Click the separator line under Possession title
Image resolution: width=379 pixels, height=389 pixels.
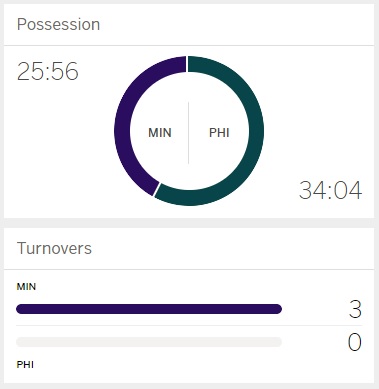pos(189,45)
